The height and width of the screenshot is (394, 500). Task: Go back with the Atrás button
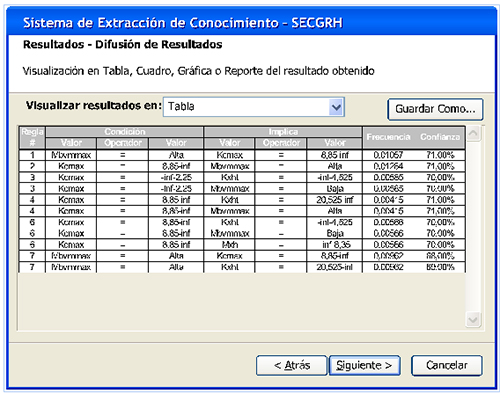coord(292,365)
